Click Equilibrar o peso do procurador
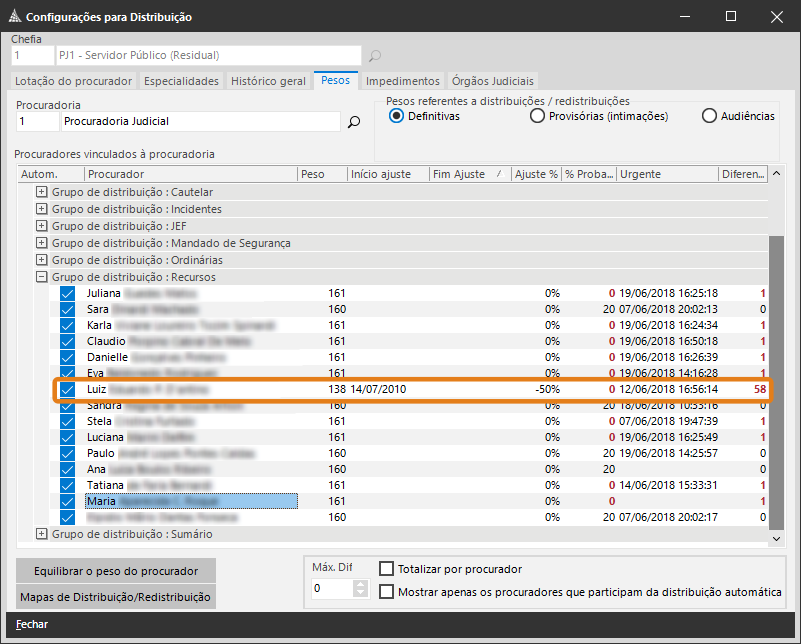This screenshot has width=801, height=644. [116, 571]
